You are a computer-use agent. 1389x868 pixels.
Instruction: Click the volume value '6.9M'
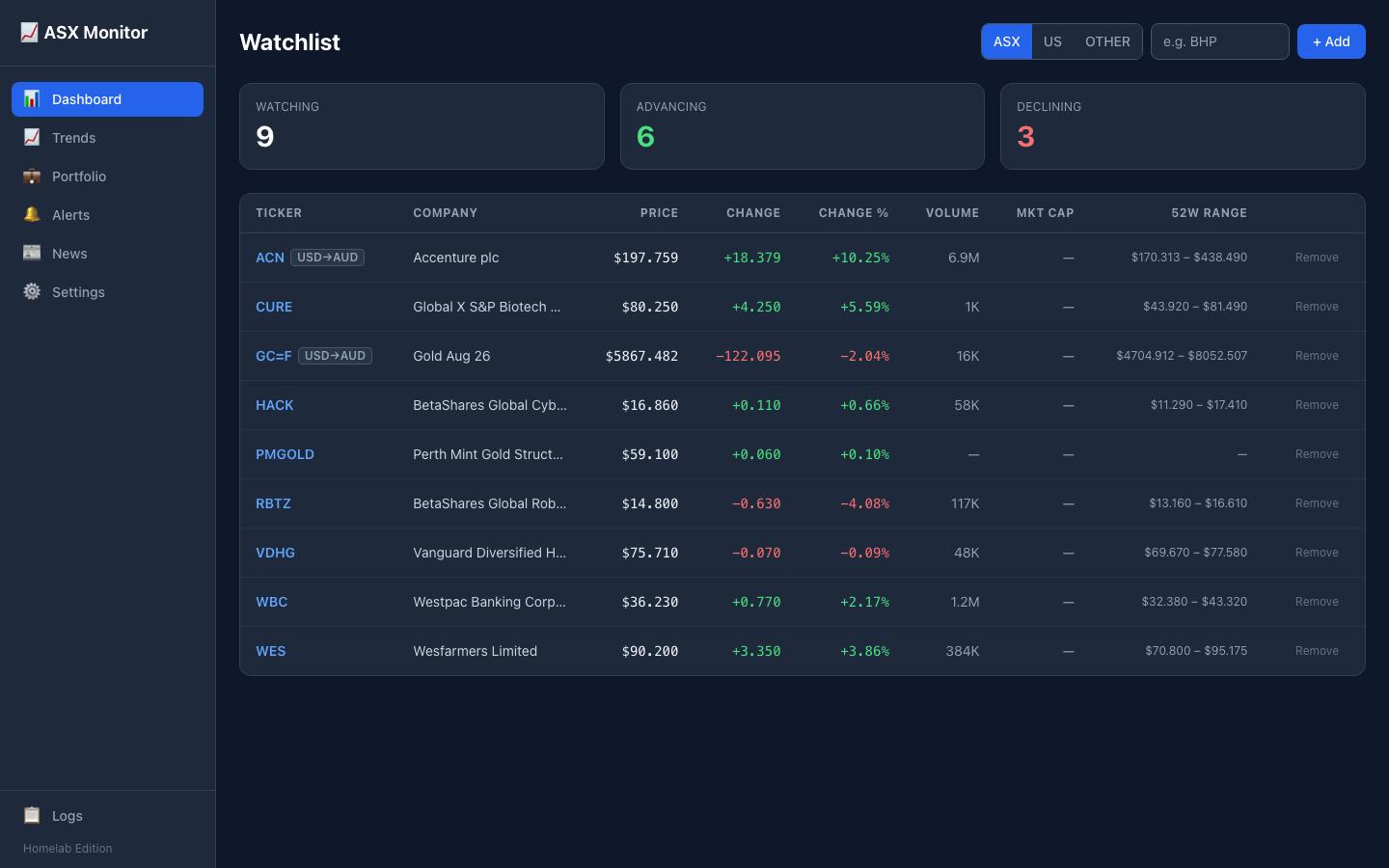pyautogui.click(x=964, y=258)
